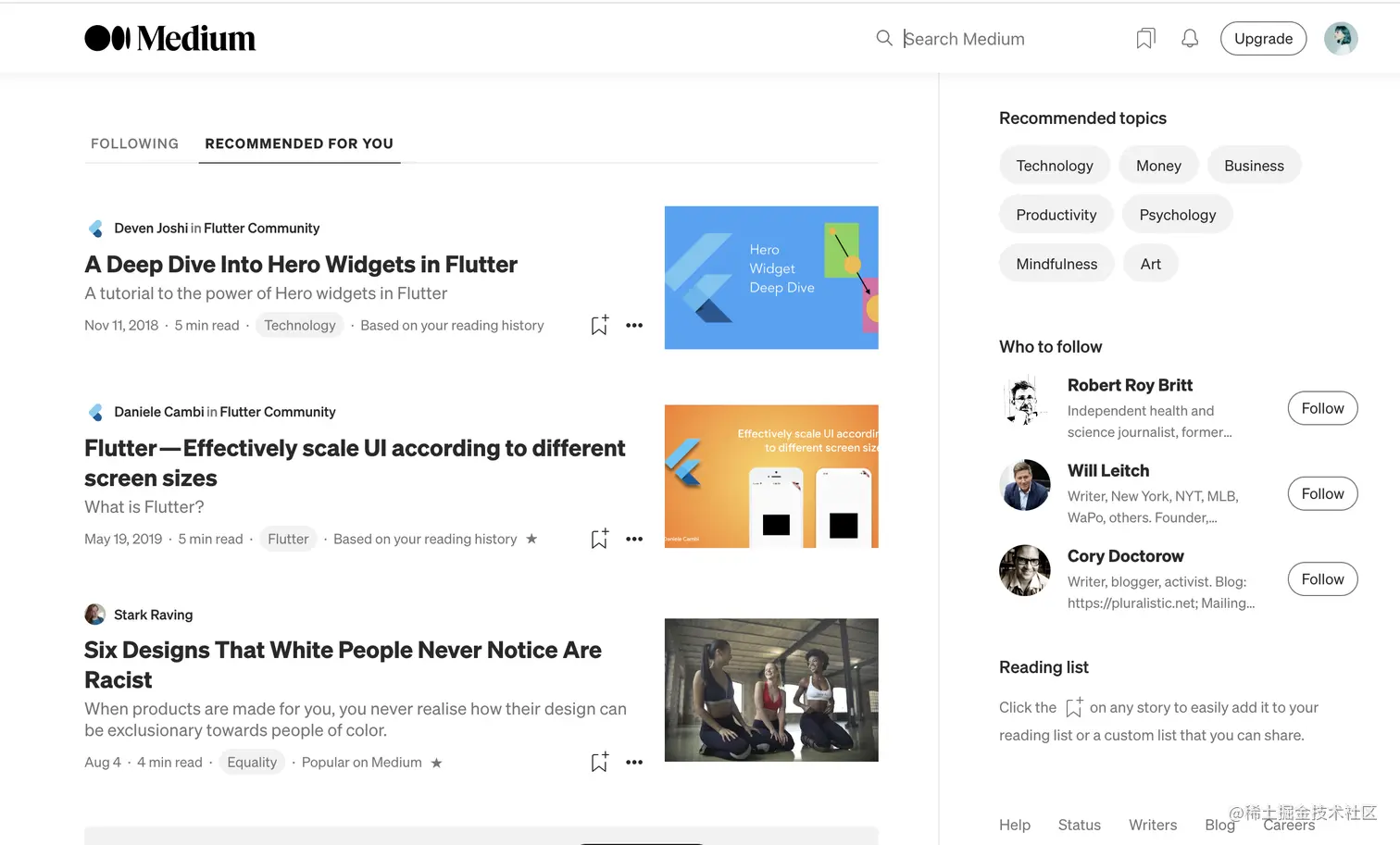Select the Psychology recommended topic
This screenshot has height=845, width=1400.
pos(1178,215)
